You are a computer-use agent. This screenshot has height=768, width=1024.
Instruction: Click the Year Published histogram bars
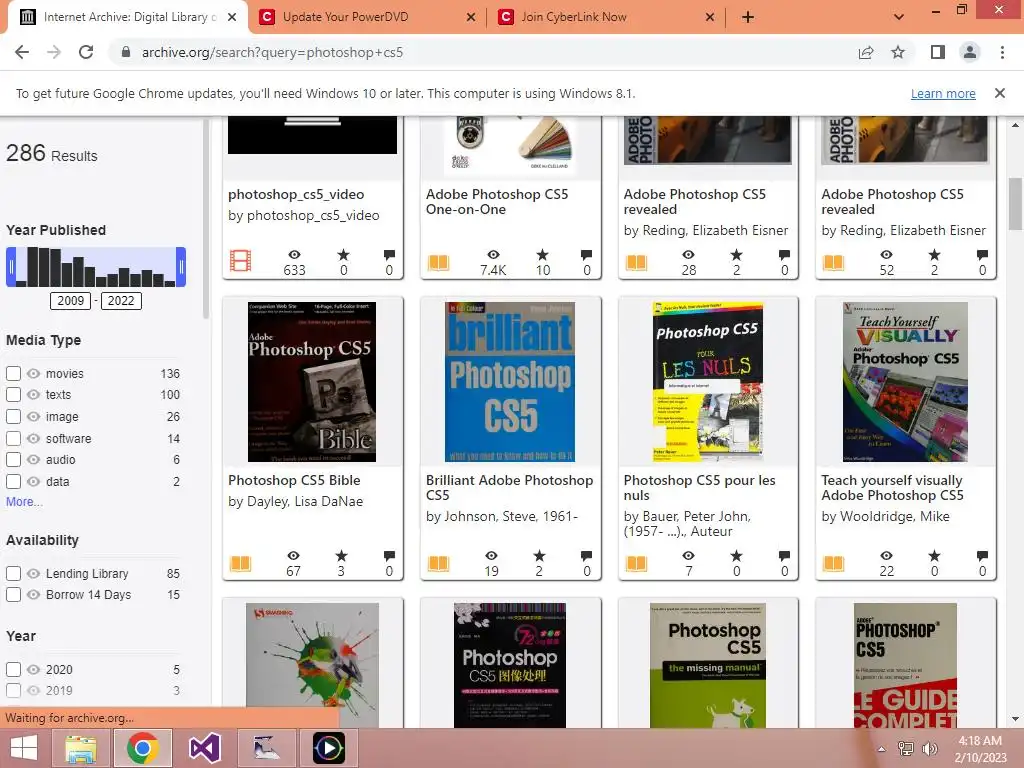[x=96, y=267]
